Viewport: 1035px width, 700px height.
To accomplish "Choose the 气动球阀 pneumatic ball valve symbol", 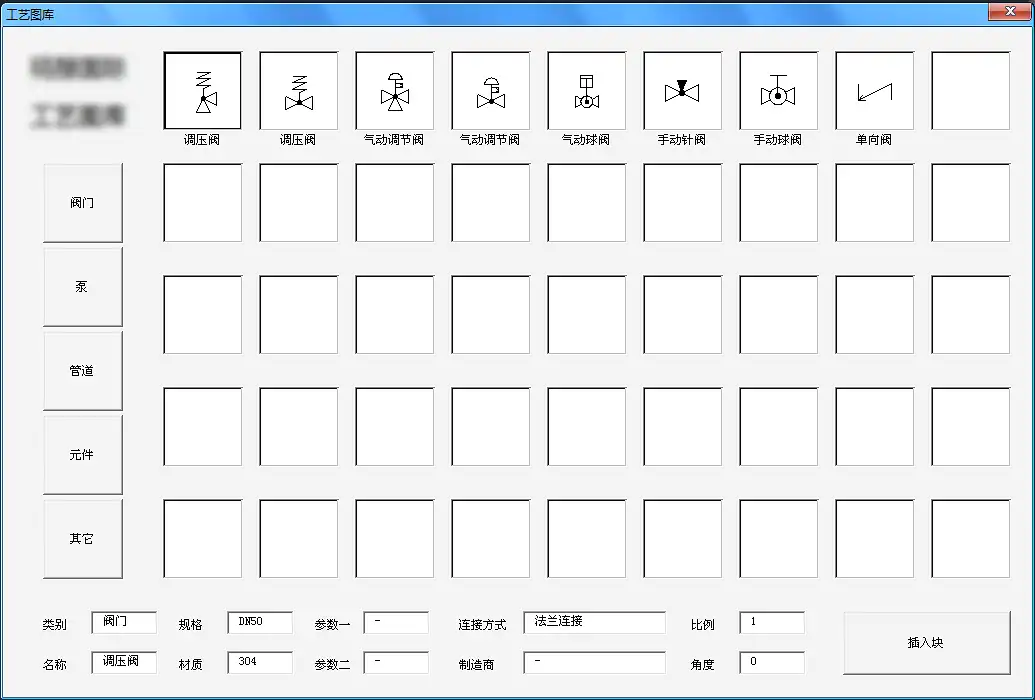I will tap(587, 91).
